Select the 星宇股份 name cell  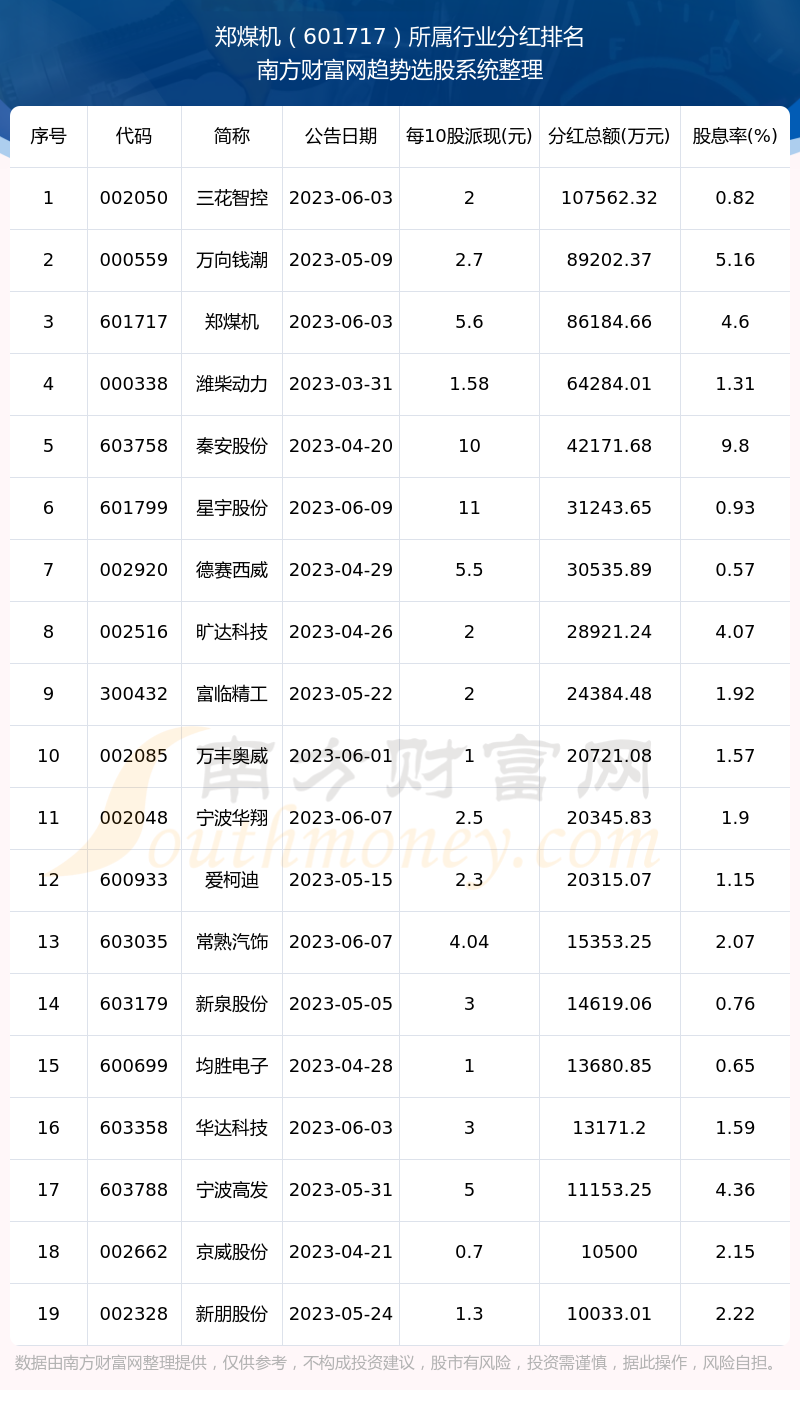pyautogui.click(x=232, y=508)
